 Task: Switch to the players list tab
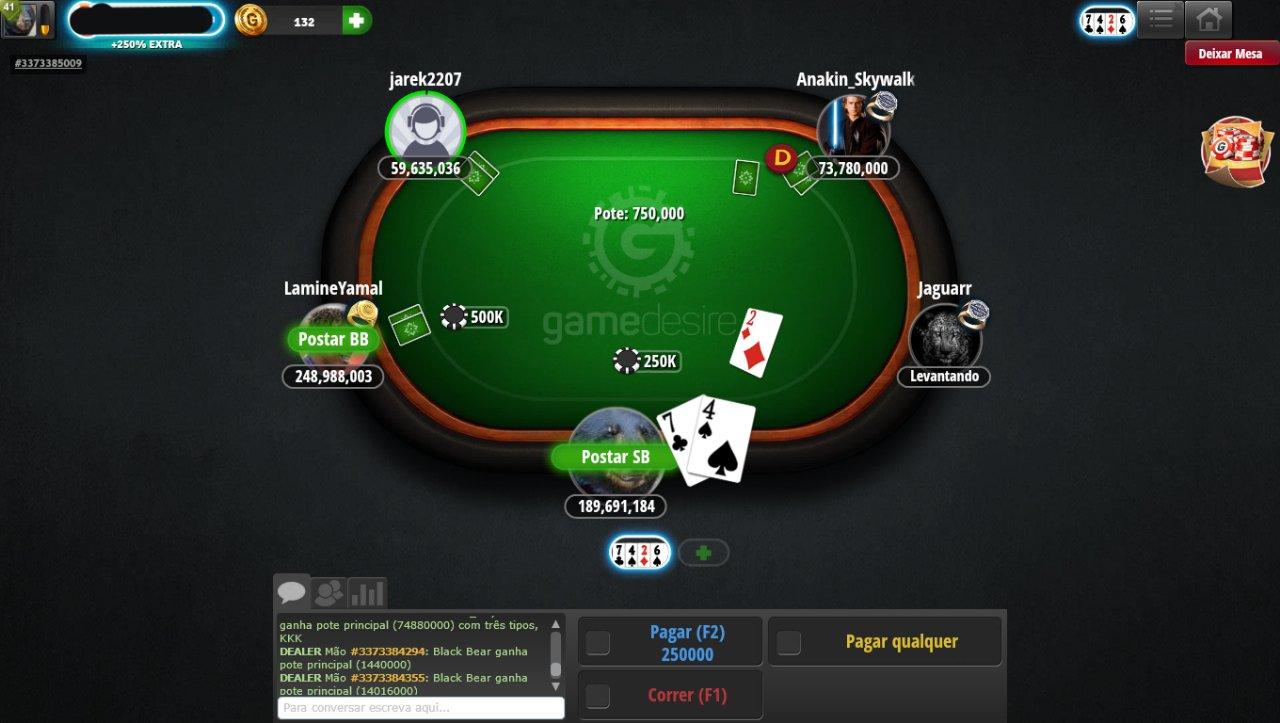pyautogui.click(x=328, y=593)
